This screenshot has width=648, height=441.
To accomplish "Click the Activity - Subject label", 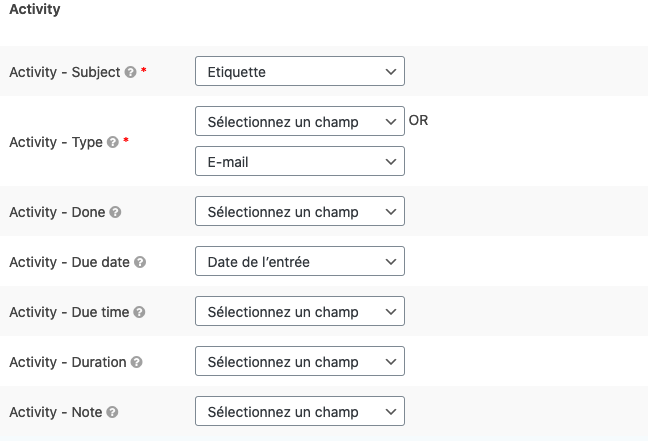I will (x=64, y=72).
